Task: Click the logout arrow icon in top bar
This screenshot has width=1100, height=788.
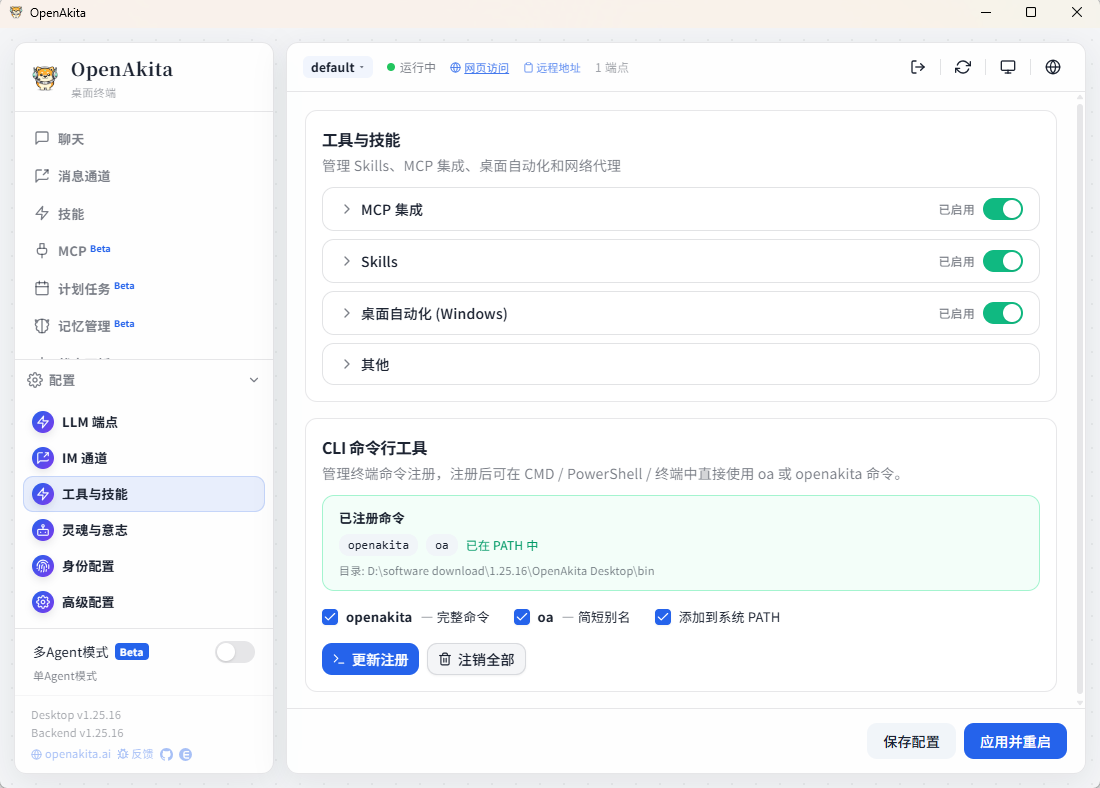Action: (x=918, y=67)
